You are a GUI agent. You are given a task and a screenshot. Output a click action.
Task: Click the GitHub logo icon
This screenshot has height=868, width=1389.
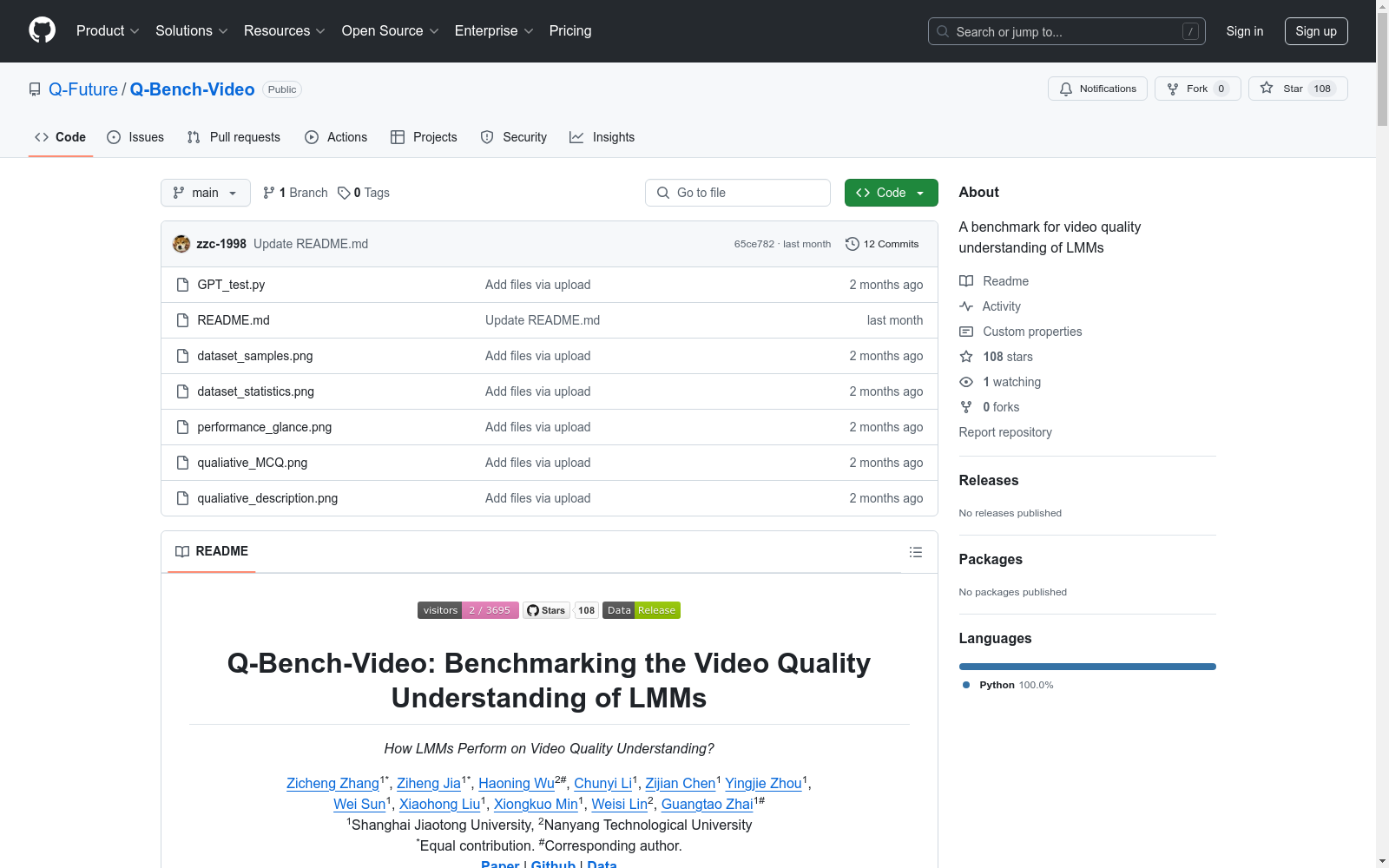pos(42,30)
